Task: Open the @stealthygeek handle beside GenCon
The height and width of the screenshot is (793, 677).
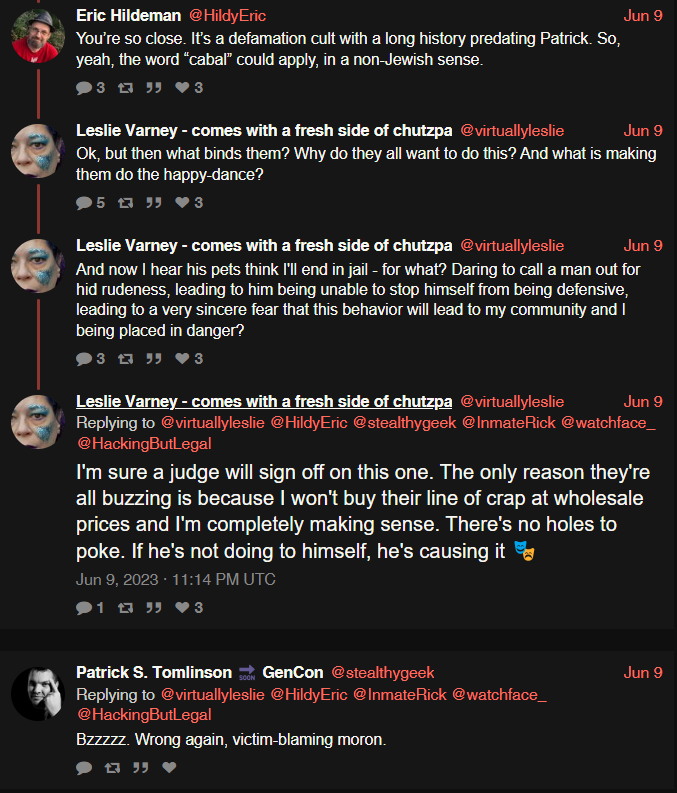Action: pyautogui.click(x=383, y=672)
